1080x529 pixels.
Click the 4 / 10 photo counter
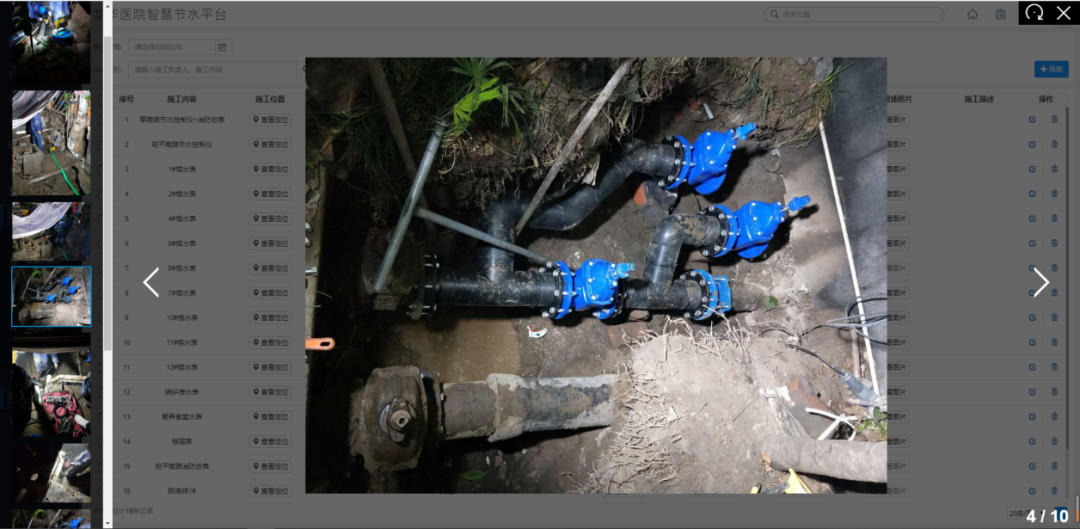click(x=1047, y=516)
